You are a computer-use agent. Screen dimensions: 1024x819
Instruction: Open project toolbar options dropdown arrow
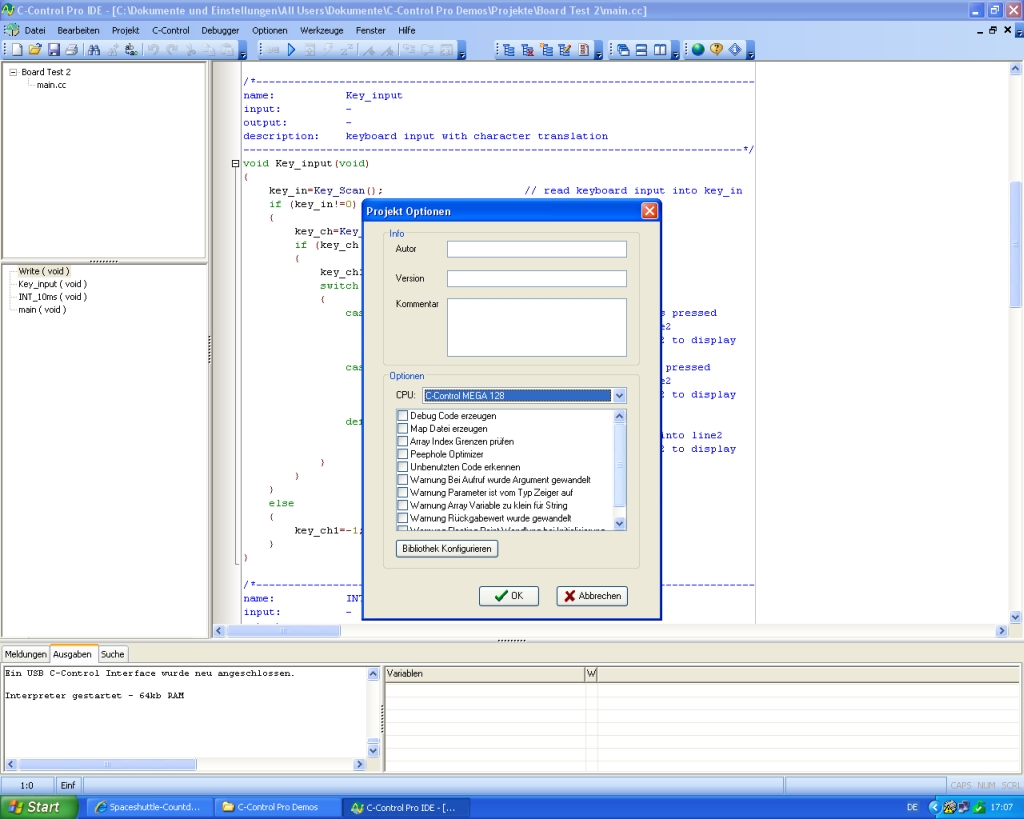598,51
